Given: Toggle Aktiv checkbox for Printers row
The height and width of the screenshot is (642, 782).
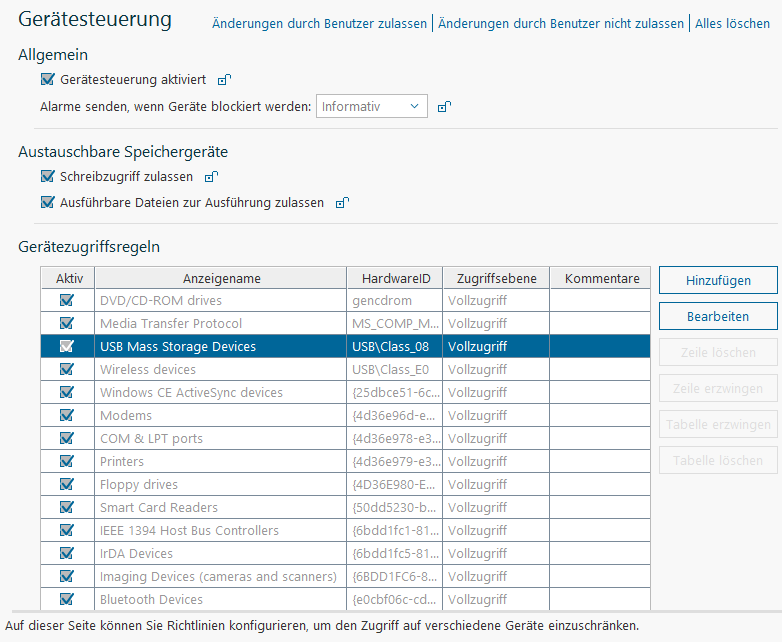Looking at the screenshot, I should click(x=66, y=461).
